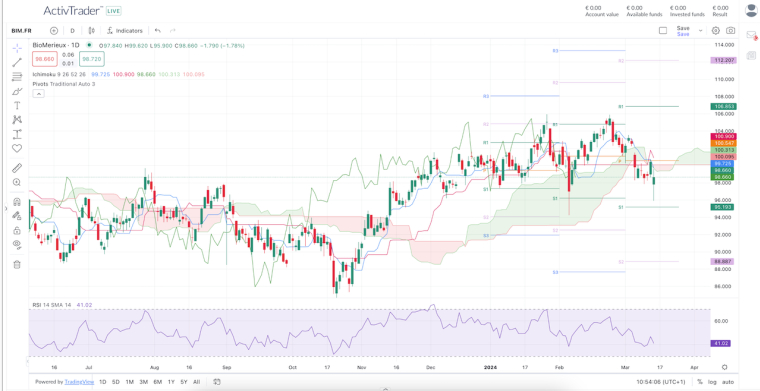Undo the last chart action

pos(158,31)
